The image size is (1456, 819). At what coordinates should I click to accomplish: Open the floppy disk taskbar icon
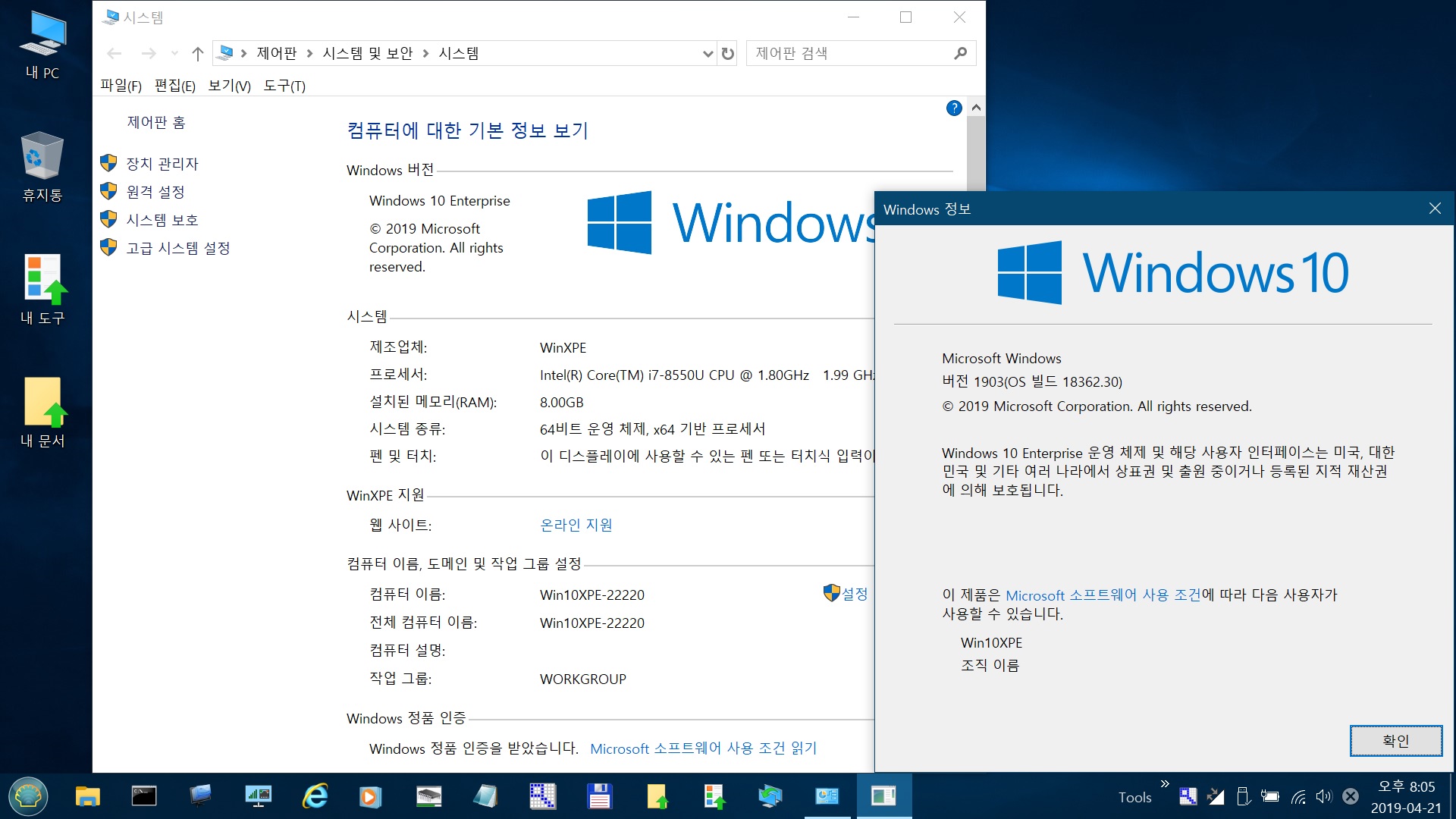pos(599,796)
